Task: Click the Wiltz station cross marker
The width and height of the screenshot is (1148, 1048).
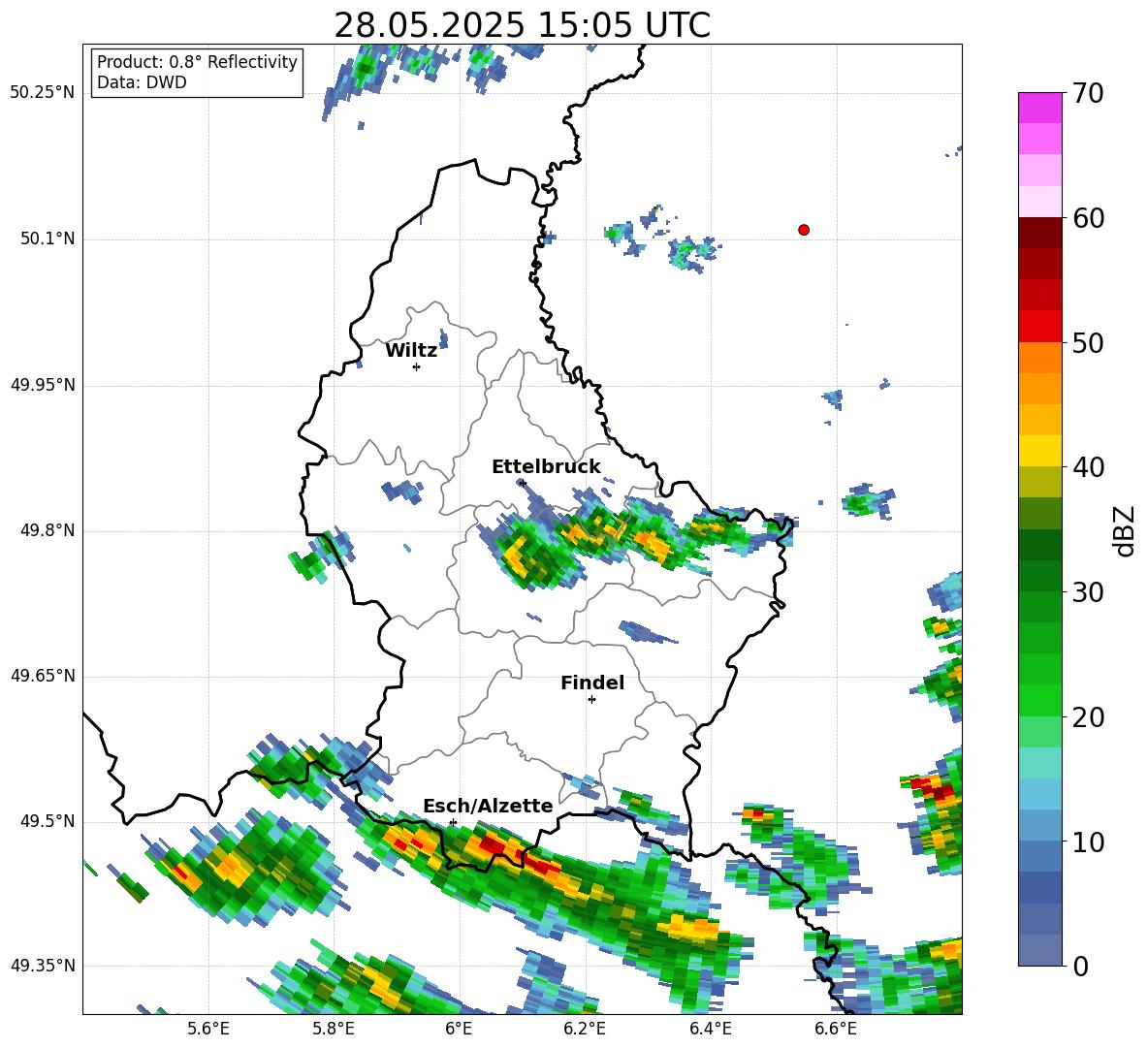Action: coord(417,366)
